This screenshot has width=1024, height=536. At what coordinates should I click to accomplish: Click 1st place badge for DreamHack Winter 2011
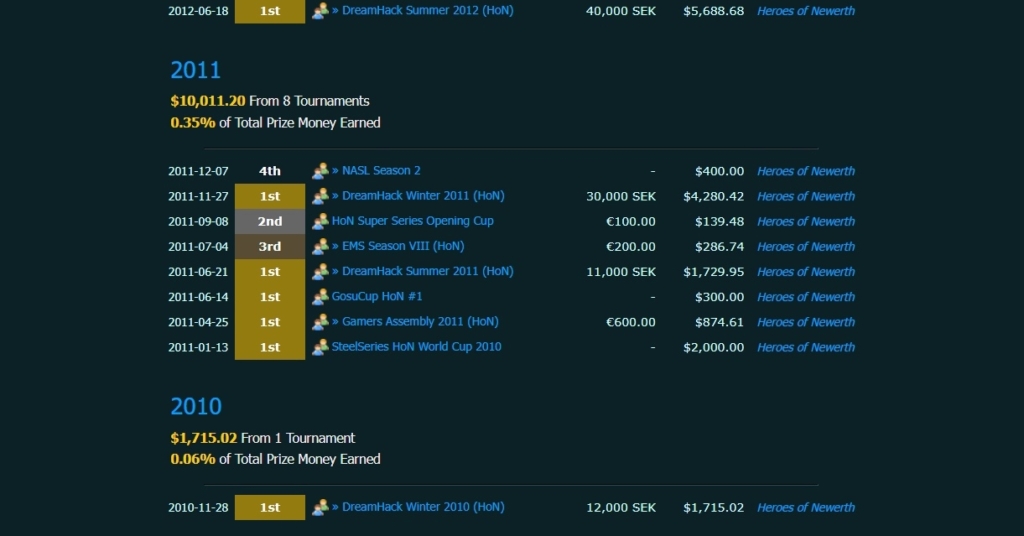point(270,196)
